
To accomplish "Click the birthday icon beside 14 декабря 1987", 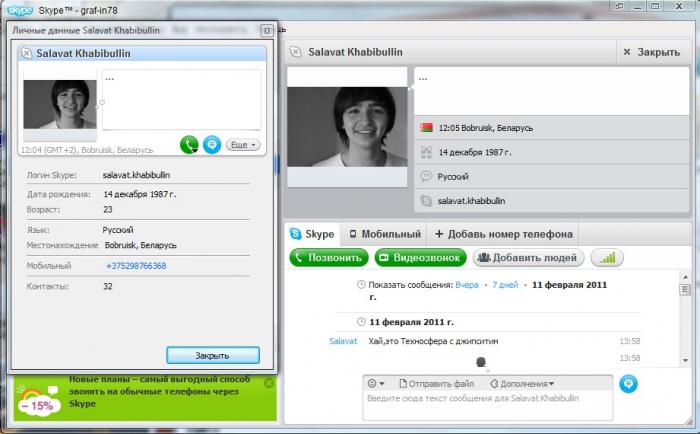I will click(426, 152).
